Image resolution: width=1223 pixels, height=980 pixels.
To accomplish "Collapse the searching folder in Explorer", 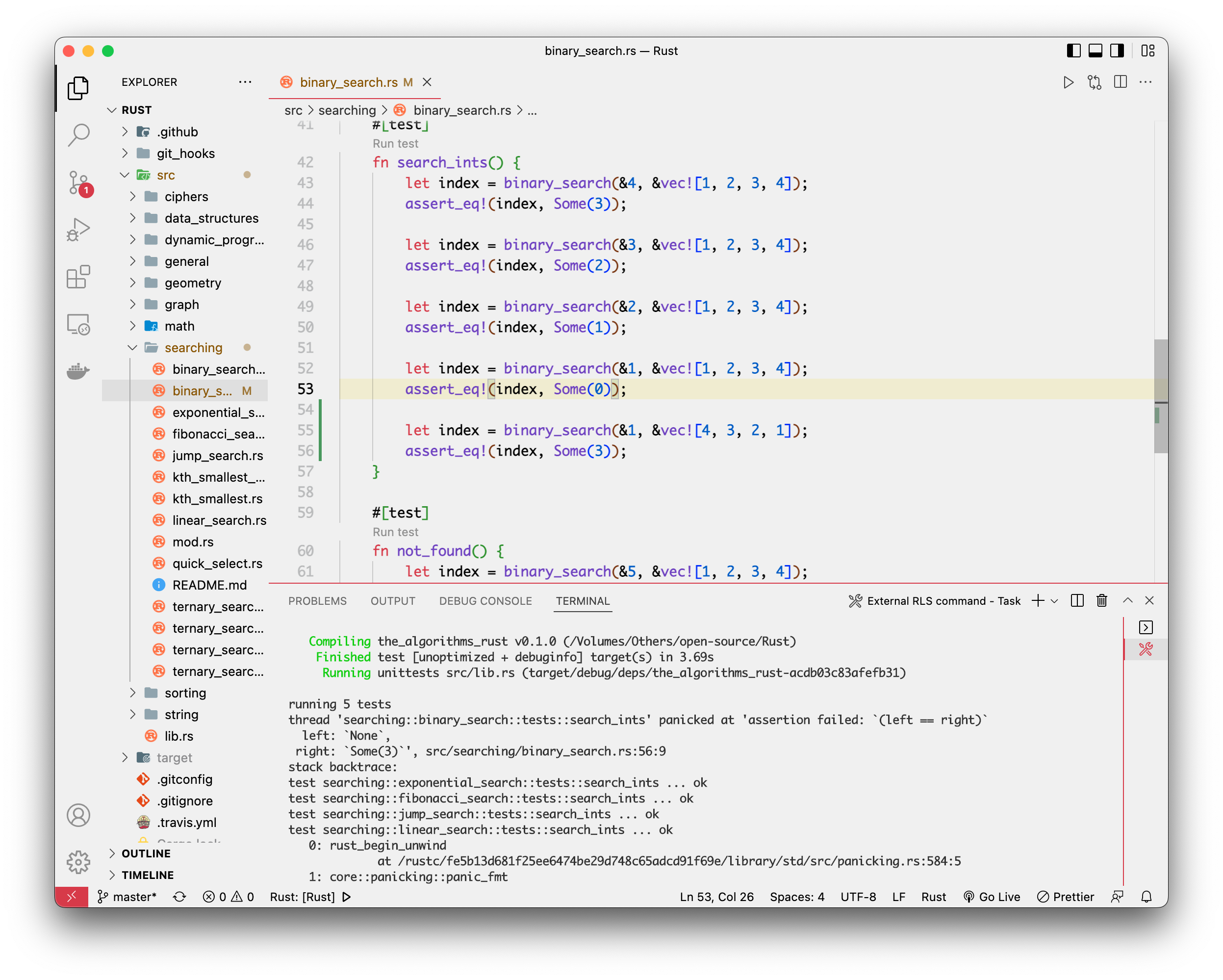I will (x=133, y=347).
